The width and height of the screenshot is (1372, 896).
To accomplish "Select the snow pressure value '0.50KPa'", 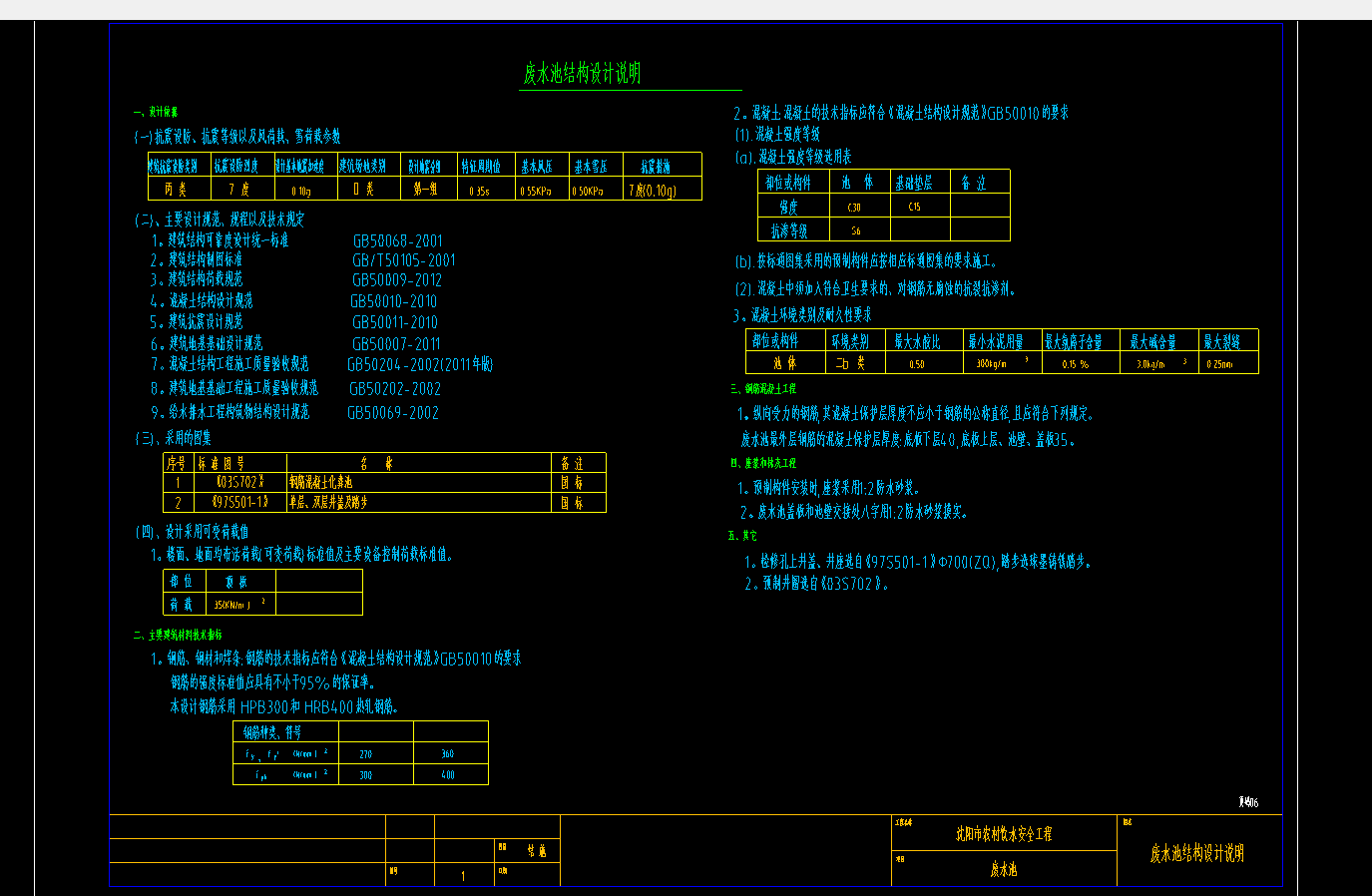I will [588, 191].
